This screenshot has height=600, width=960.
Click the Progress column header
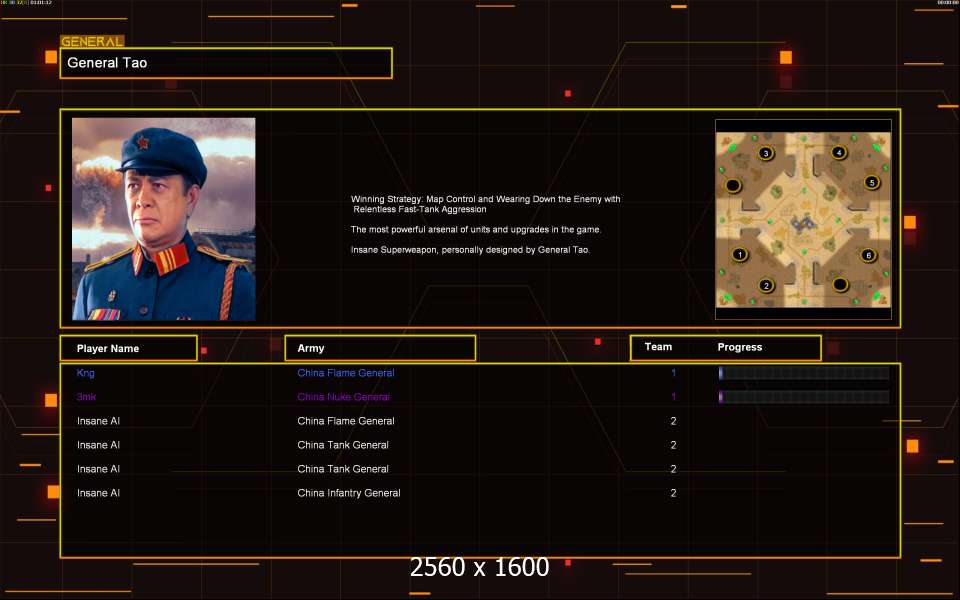coord(740,347)
